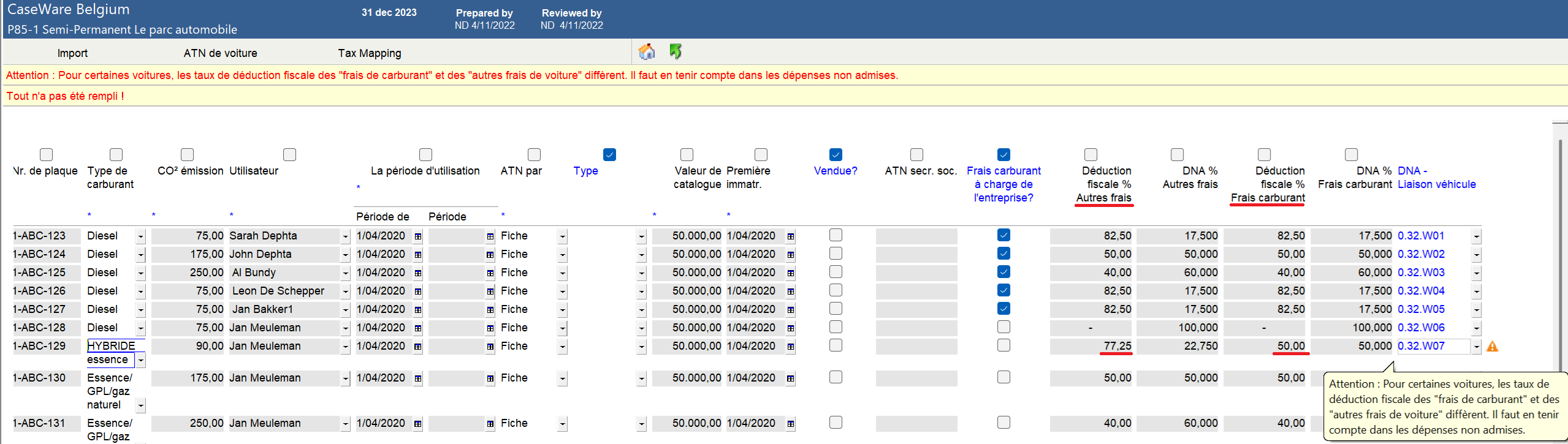Viewport: 1568px width, 444px height.
Task: Open fuel type dropdown for 1-ABC-124
Action: pos(141,255)
